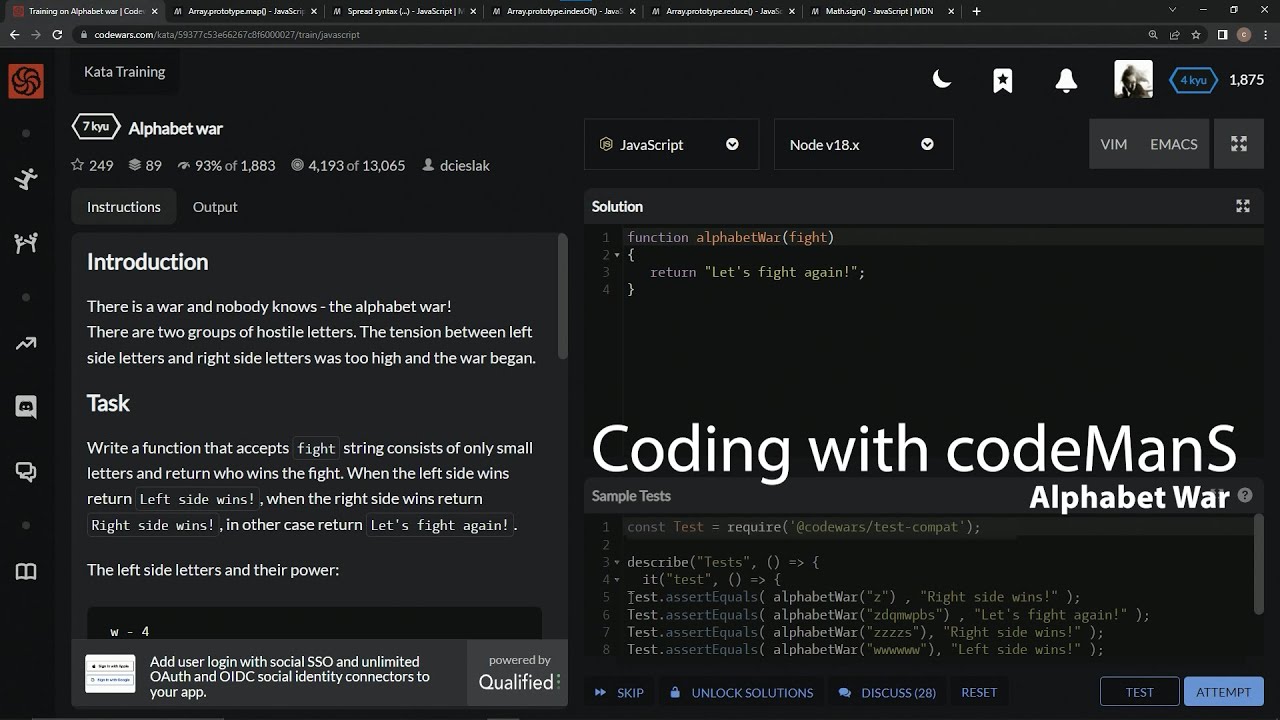
Task: Open the Discord chat sidebar icon
Action: [26, 406]
